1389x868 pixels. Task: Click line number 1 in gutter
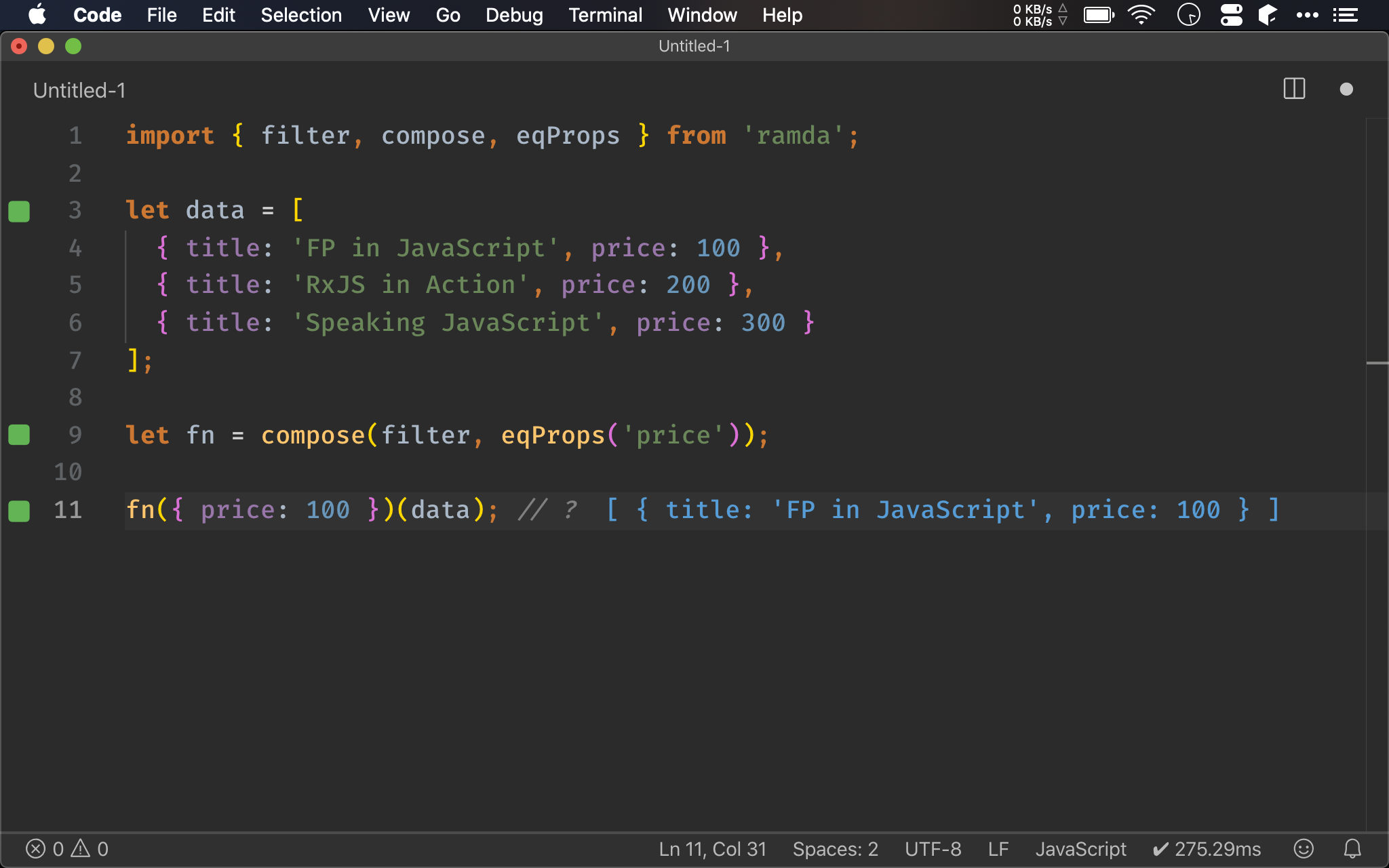coord(75,136)
